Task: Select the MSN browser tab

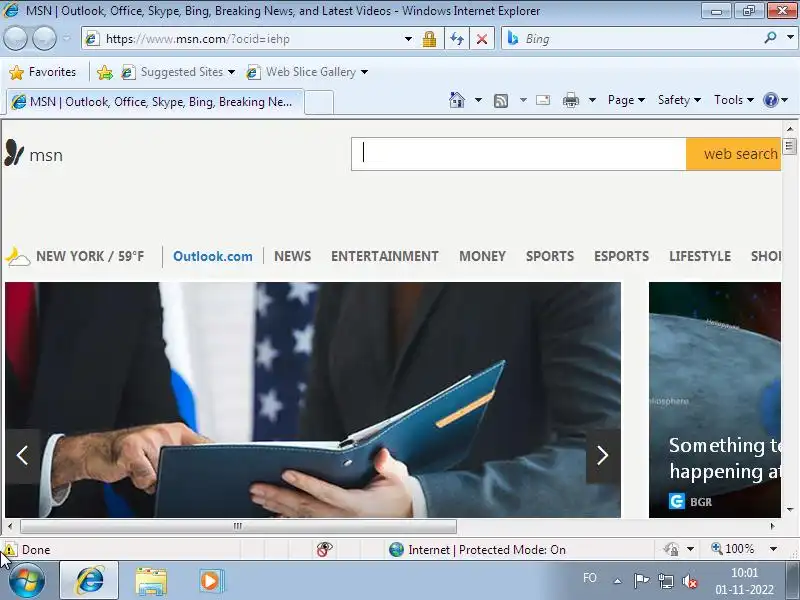Action: (x=155, y=102)
